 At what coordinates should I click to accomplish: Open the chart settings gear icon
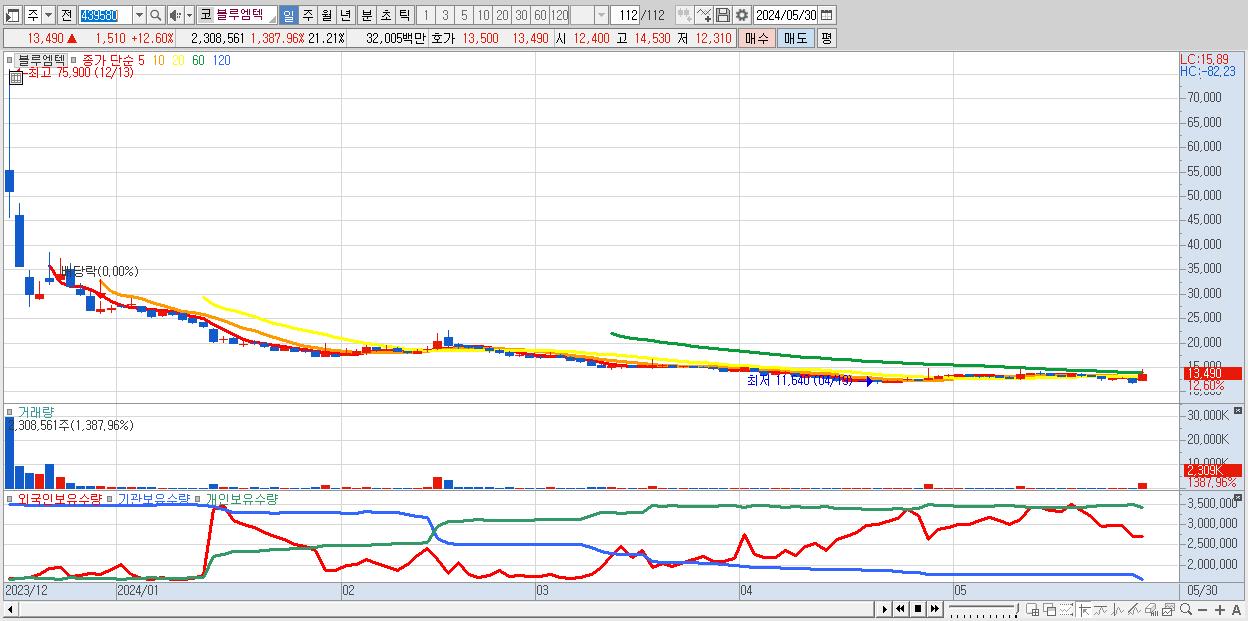742,15
